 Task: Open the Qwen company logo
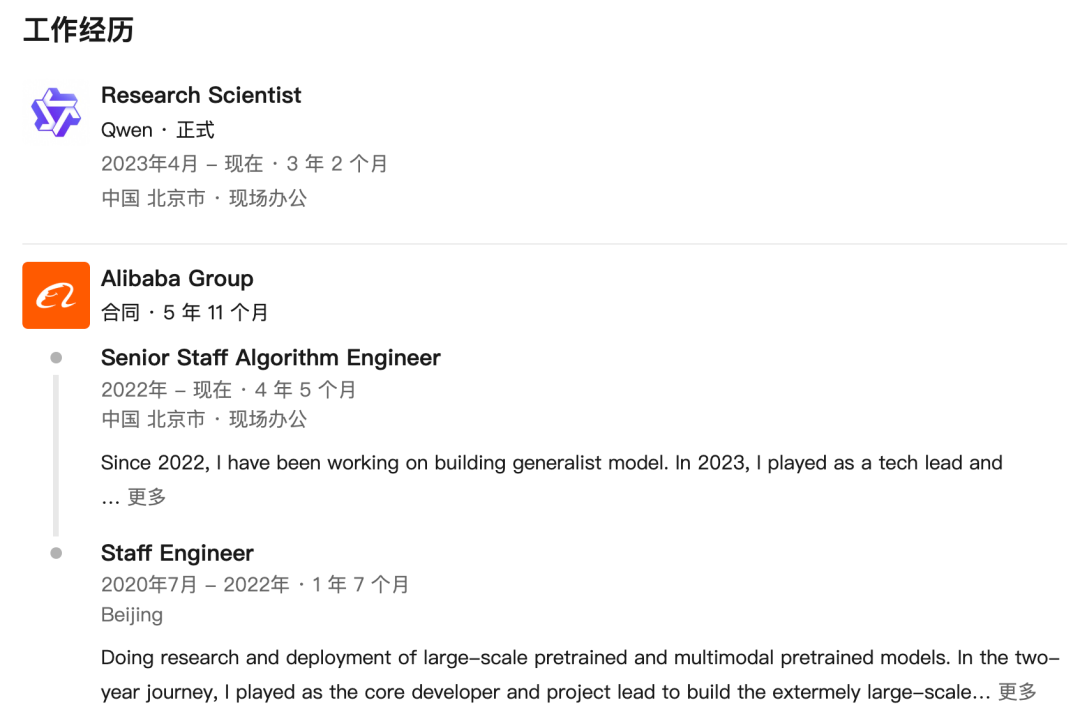[x=56, y=112]
